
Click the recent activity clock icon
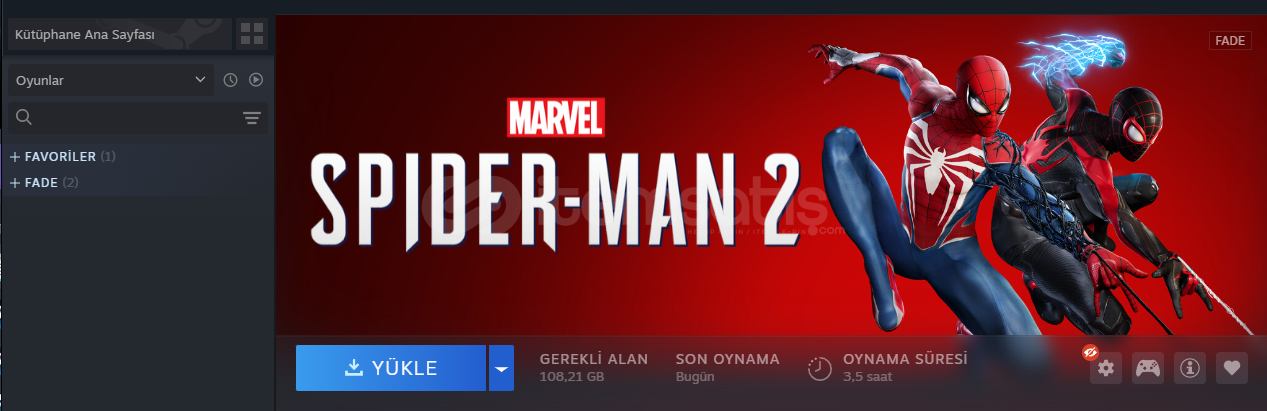230,80
